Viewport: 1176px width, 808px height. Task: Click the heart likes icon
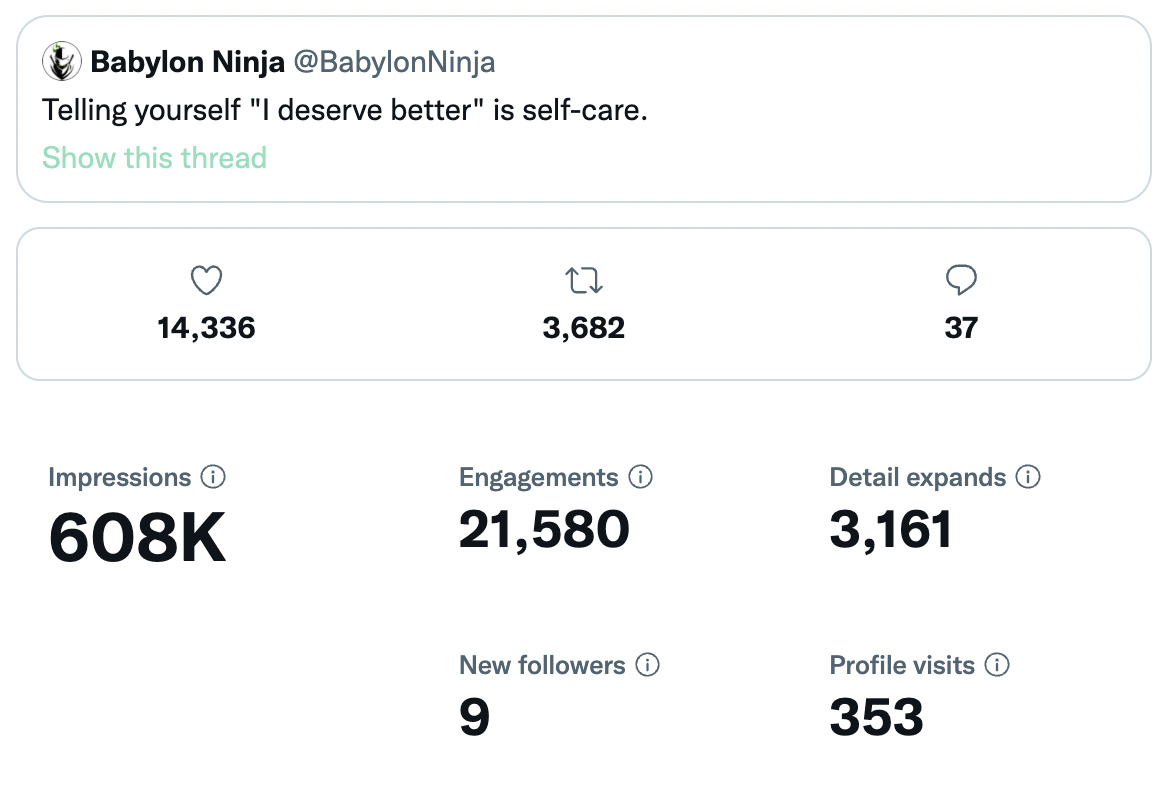coord(206,281)
